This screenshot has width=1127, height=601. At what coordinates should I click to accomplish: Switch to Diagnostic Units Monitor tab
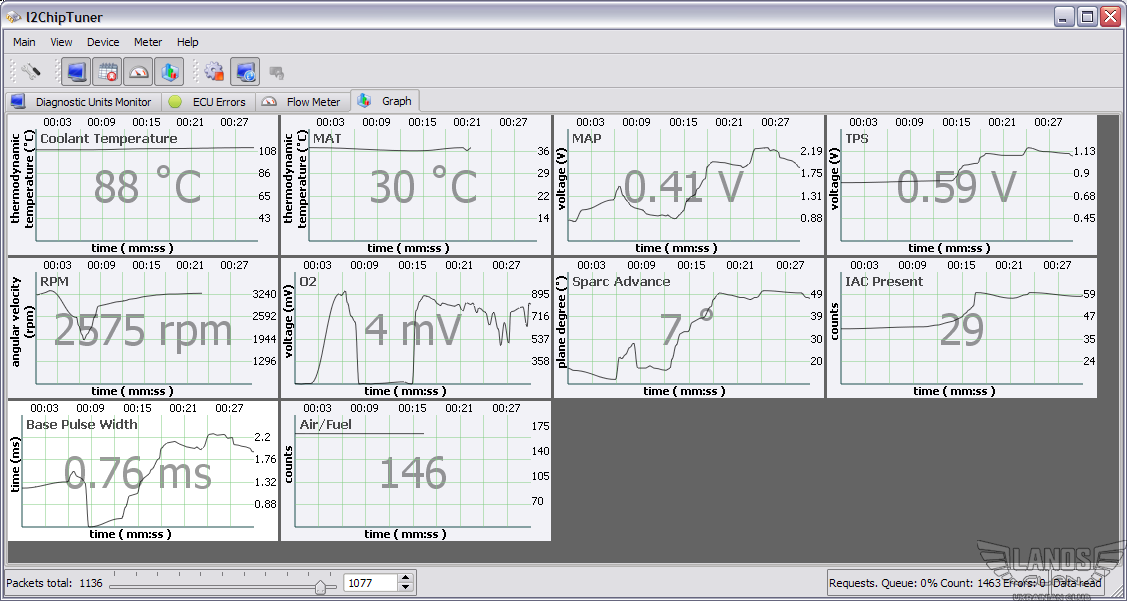[82, 102]
